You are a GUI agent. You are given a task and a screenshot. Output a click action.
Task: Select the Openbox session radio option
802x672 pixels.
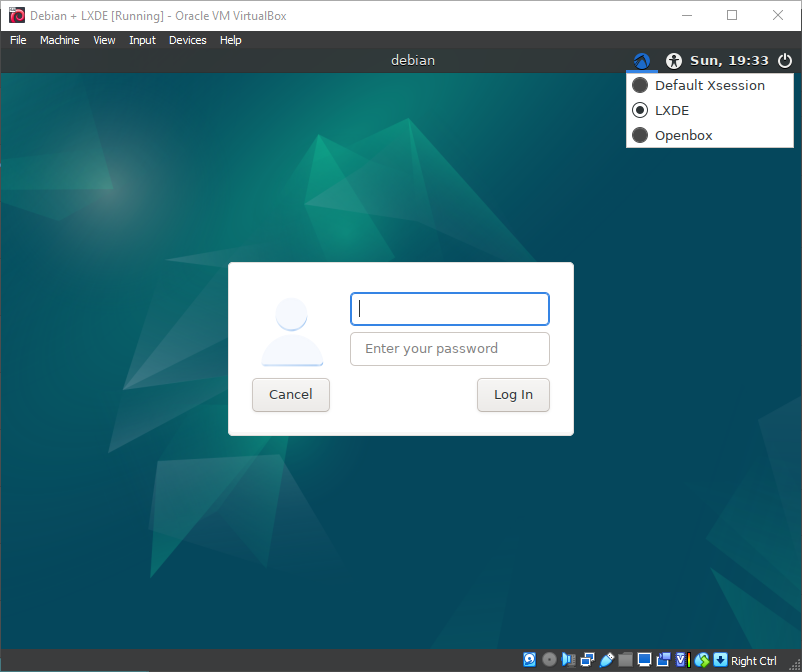[641, 135]
